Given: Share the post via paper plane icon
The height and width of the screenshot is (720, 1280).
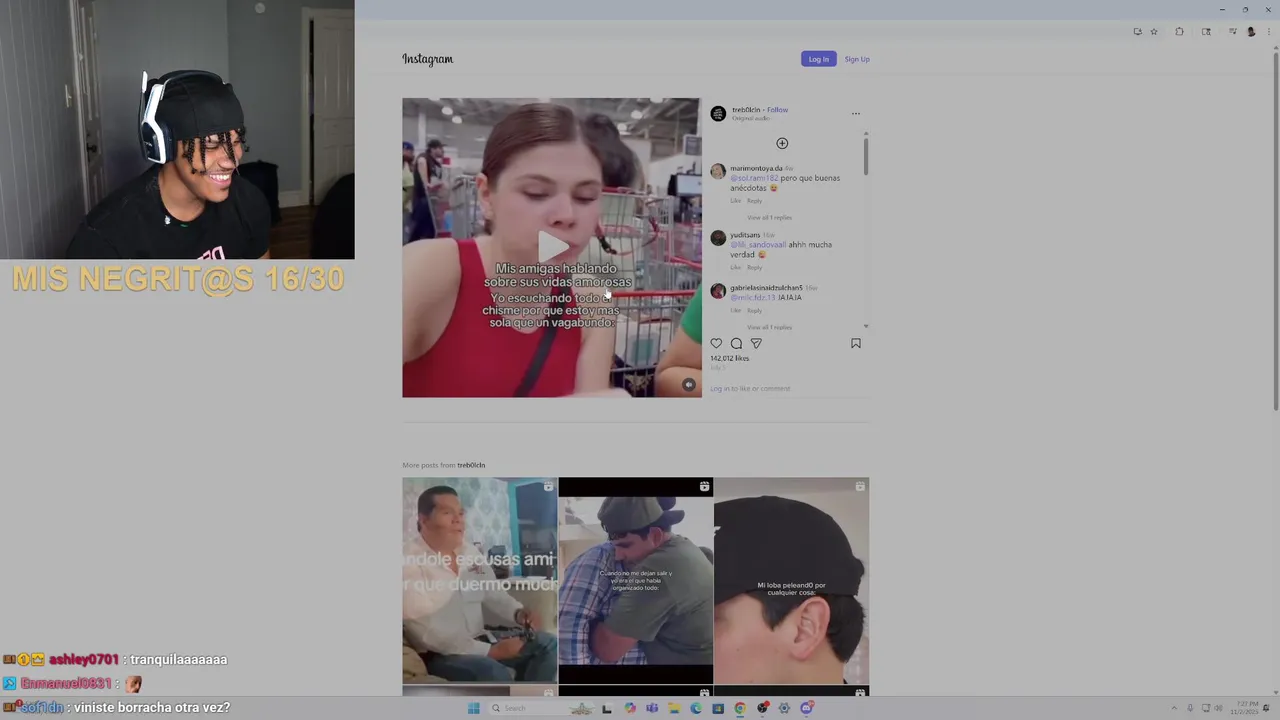Looking at the screenshot, I should [x=756, y=343].
